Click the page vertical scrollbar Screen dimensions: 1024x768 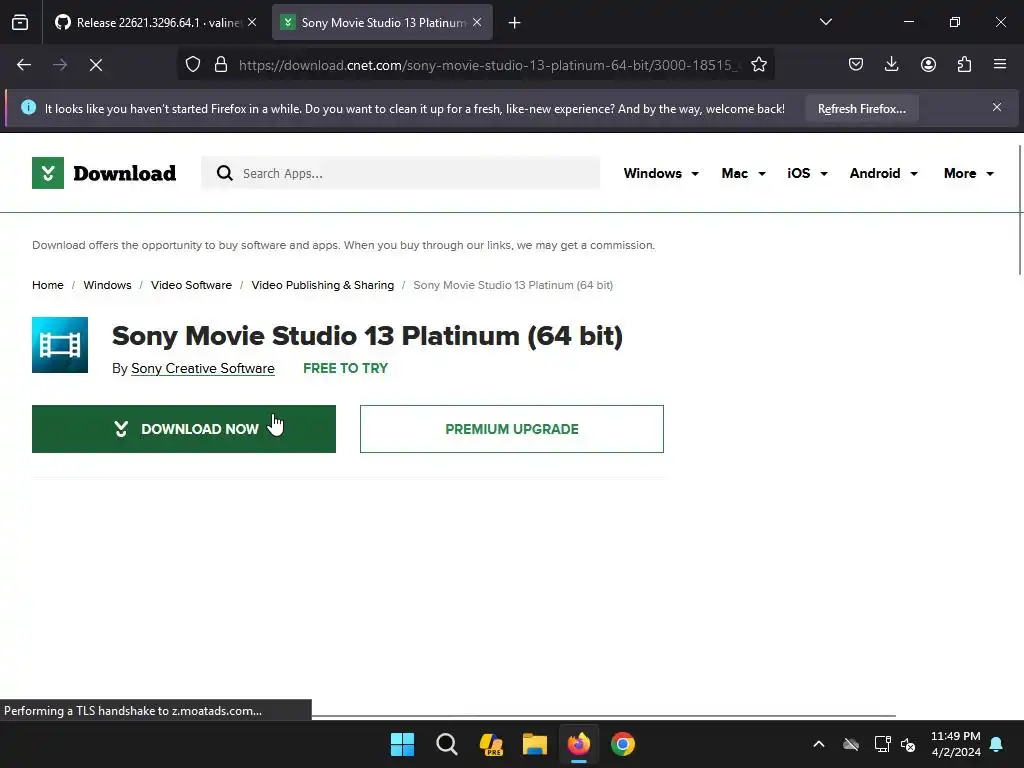1019,209
